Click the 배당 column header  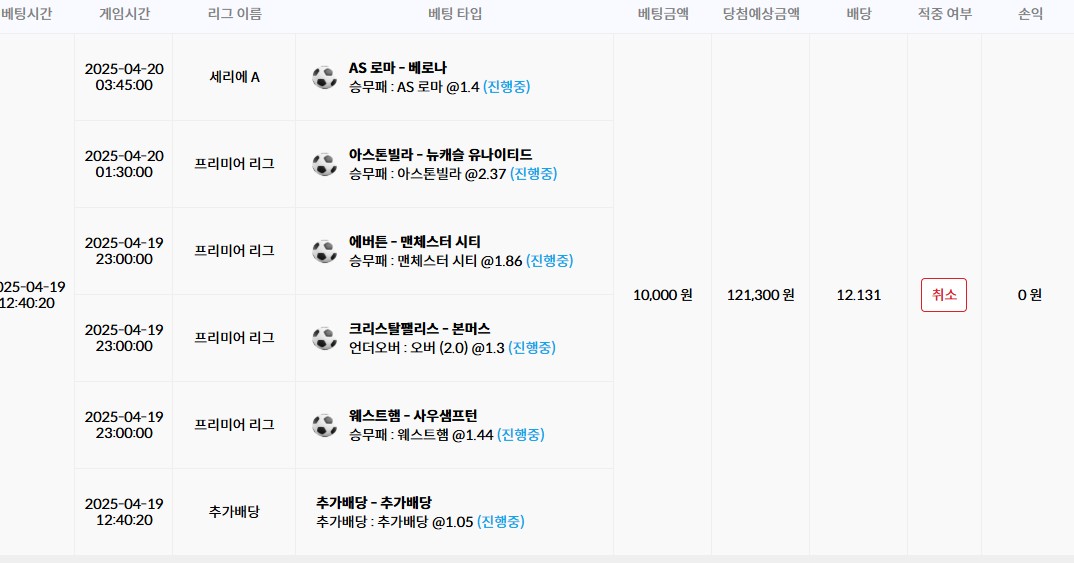coord(858,15)
